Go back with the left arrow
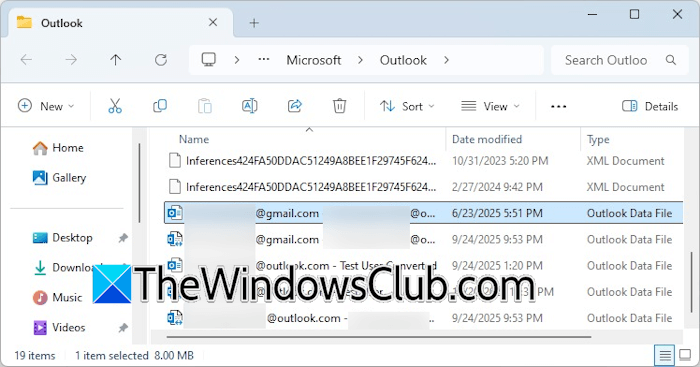The width and height of the screenshot is (700, 367). [26, 60]
